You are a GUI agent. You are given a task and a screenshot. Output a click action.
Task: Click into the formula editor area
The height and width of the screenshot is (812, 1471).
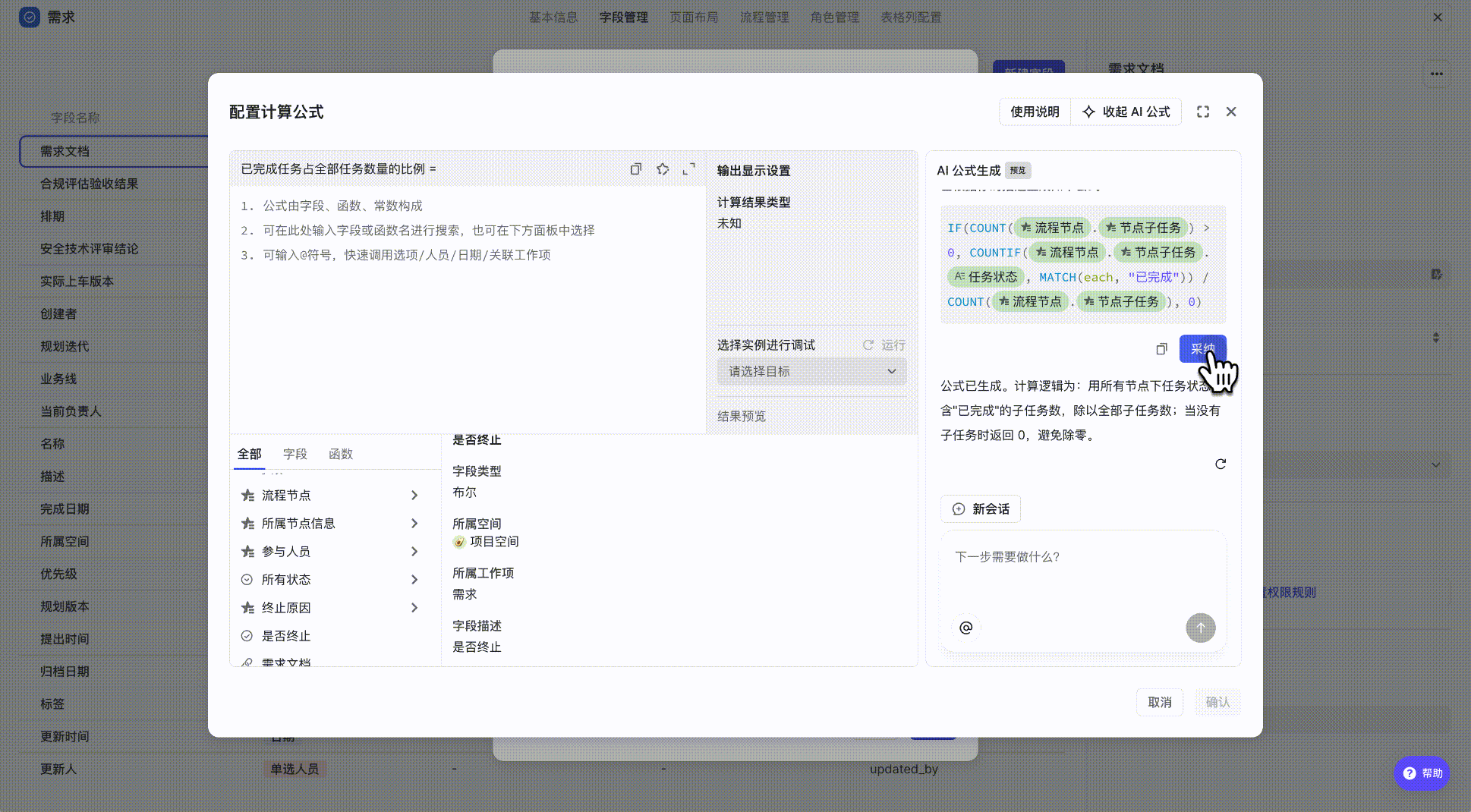point(468,310)
